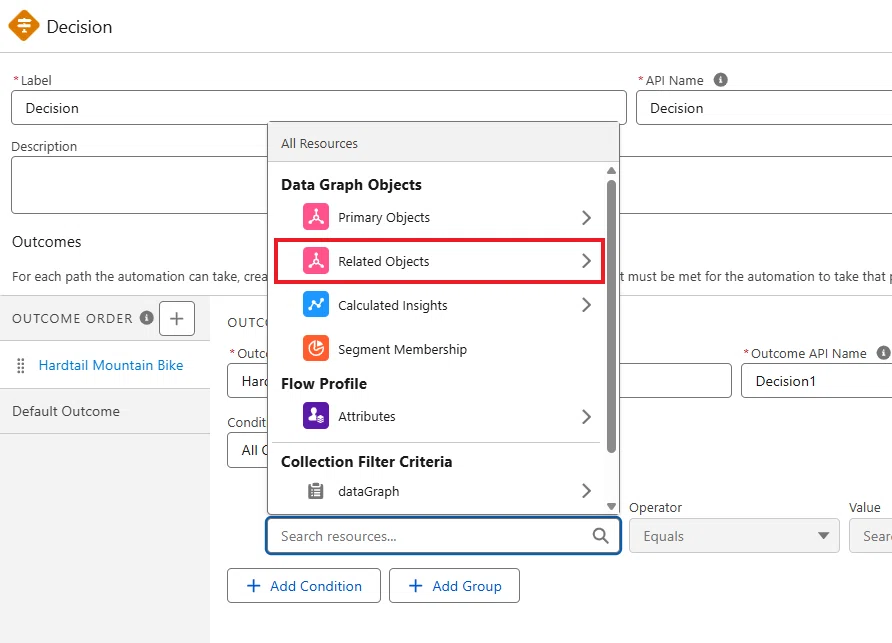Expand Primary Objects with its chevron
Screen dimensions: 892x643
click(x=587, y=217)
